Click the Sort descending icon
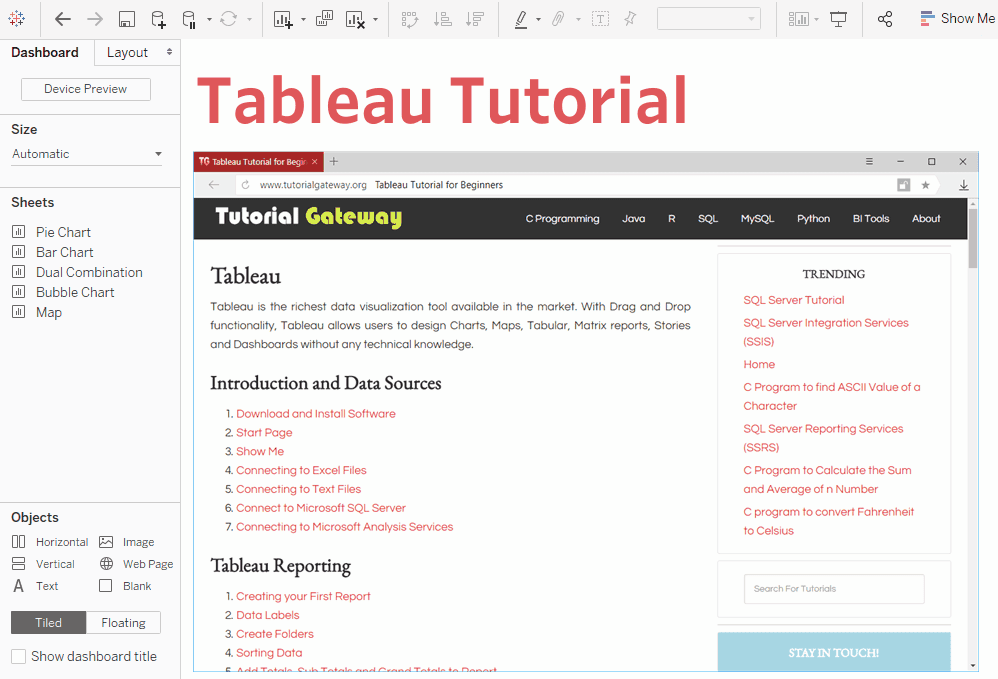Screen dimensions: 998x679 pyautogui.click(x=475, y=19)
